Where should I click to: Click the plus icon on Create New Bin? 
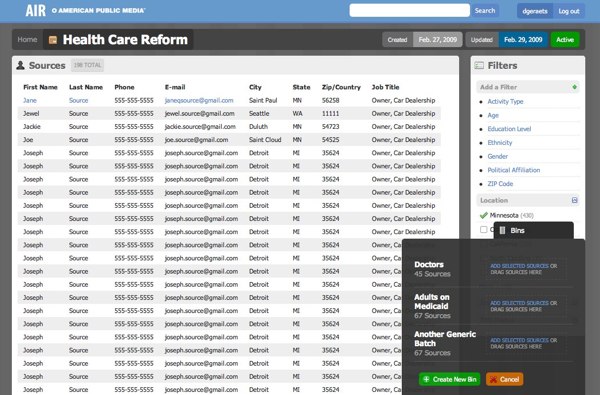[426, 379]
